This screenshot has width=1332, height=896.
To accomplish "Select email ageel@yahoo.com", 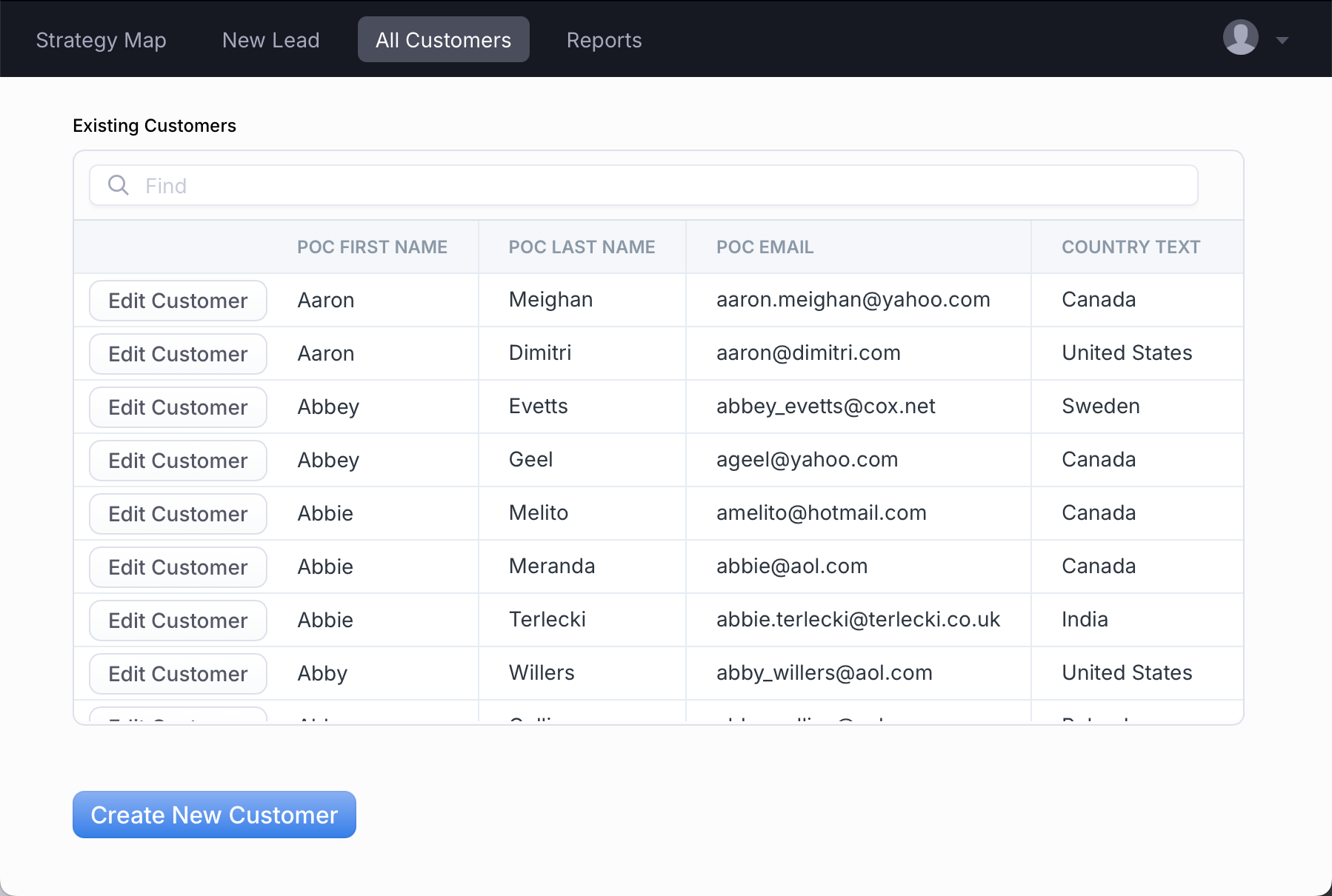I will pos(807,460).
